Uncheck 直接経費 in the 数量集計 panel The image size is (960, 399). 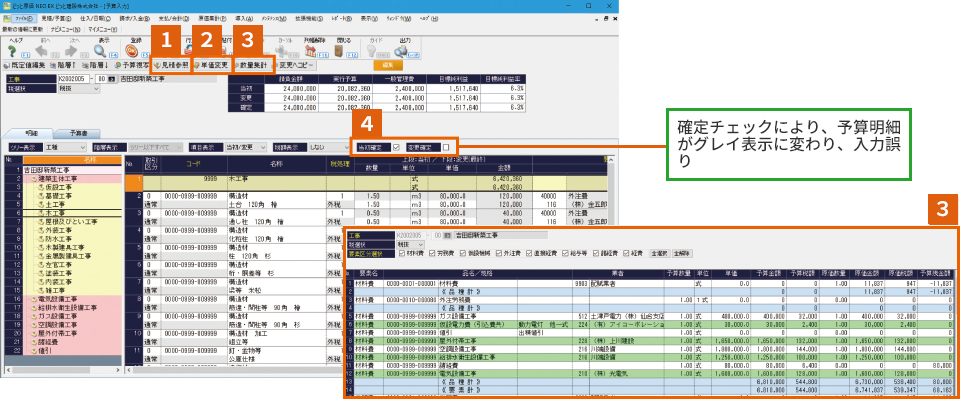[530, 253]
